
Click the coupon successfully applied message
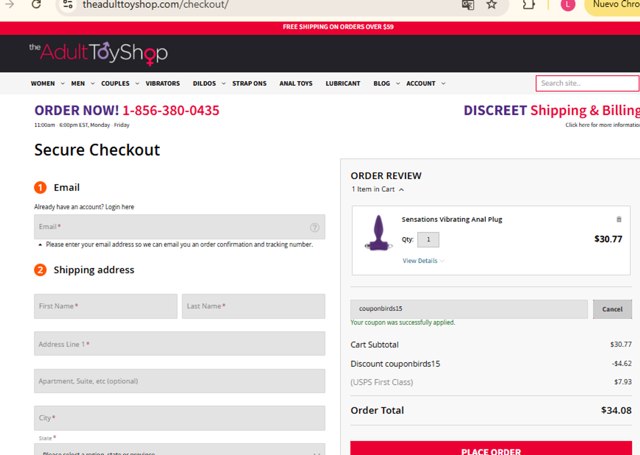pos(403,322)
